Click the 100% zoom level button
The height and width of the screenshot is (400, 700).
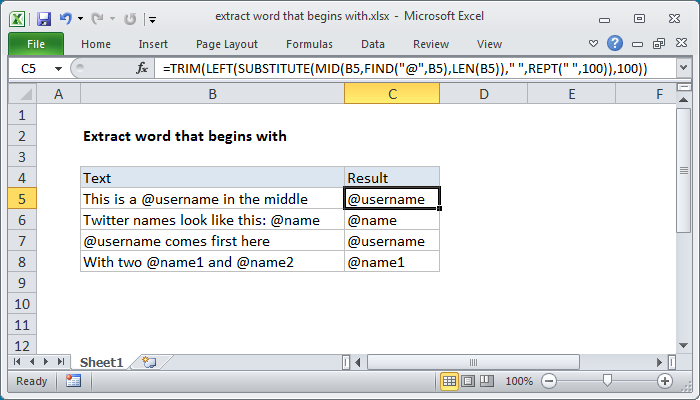[x=518, y=381]
